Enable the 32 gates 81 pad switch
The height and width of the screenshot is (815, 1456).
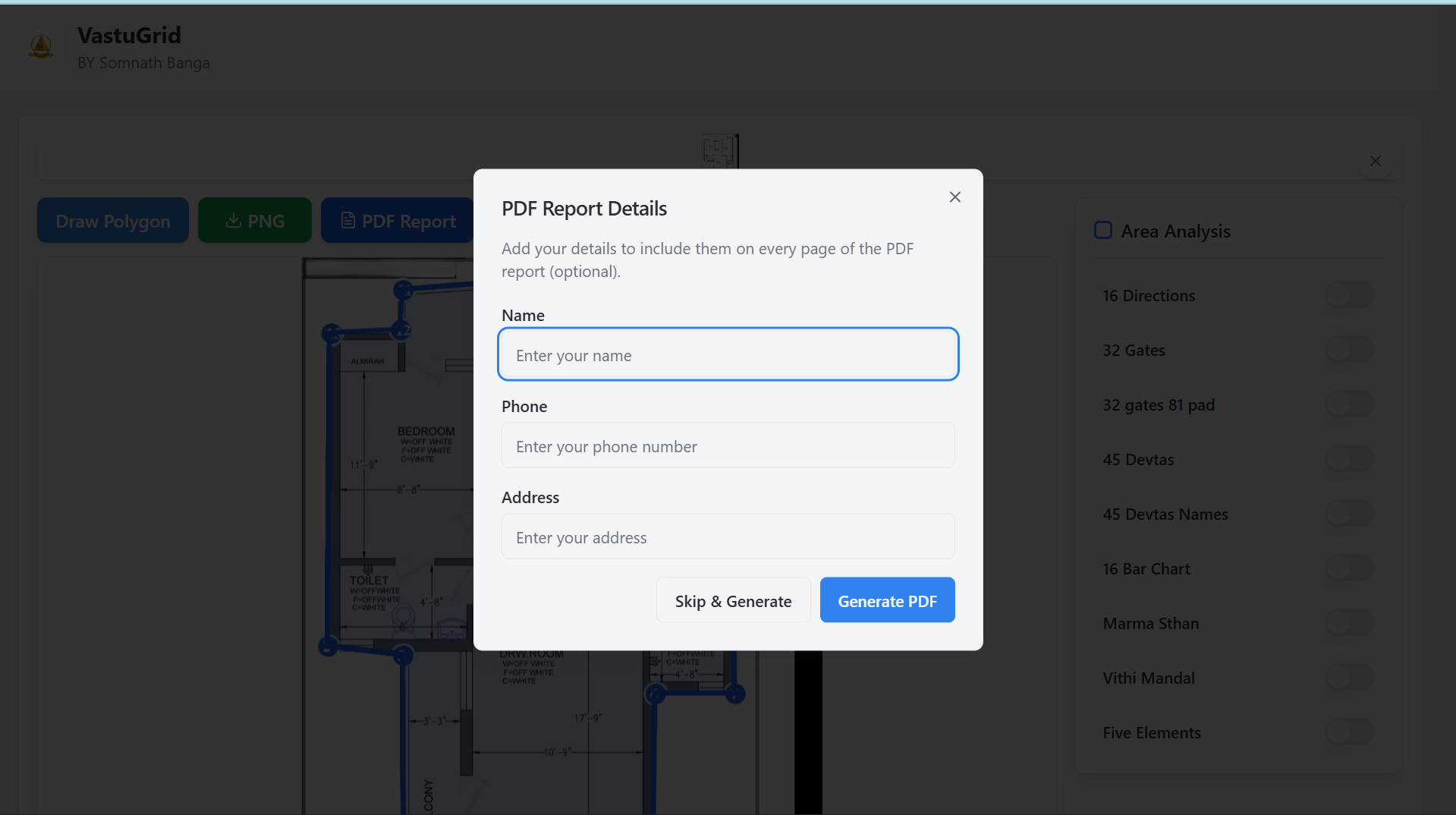[1350, 404]
